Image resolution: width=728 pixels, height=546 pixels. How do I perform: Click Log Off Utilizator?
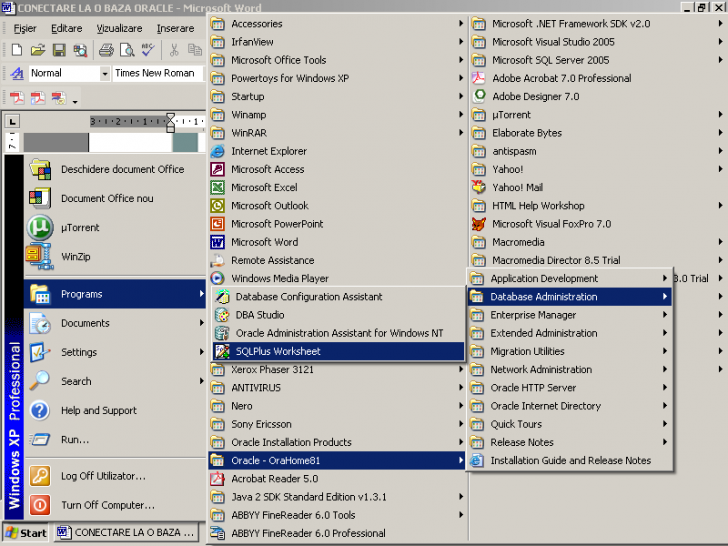[115, 476]
